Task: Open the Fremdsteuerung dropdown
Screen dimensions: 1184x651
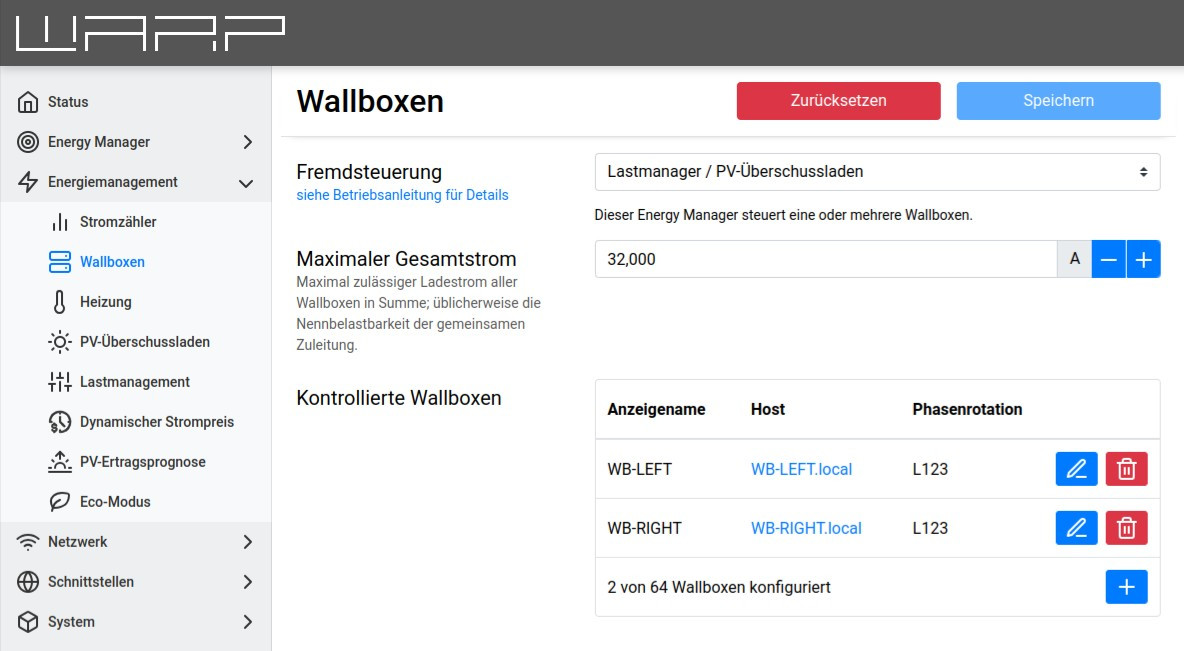Action: click(877, 172)
